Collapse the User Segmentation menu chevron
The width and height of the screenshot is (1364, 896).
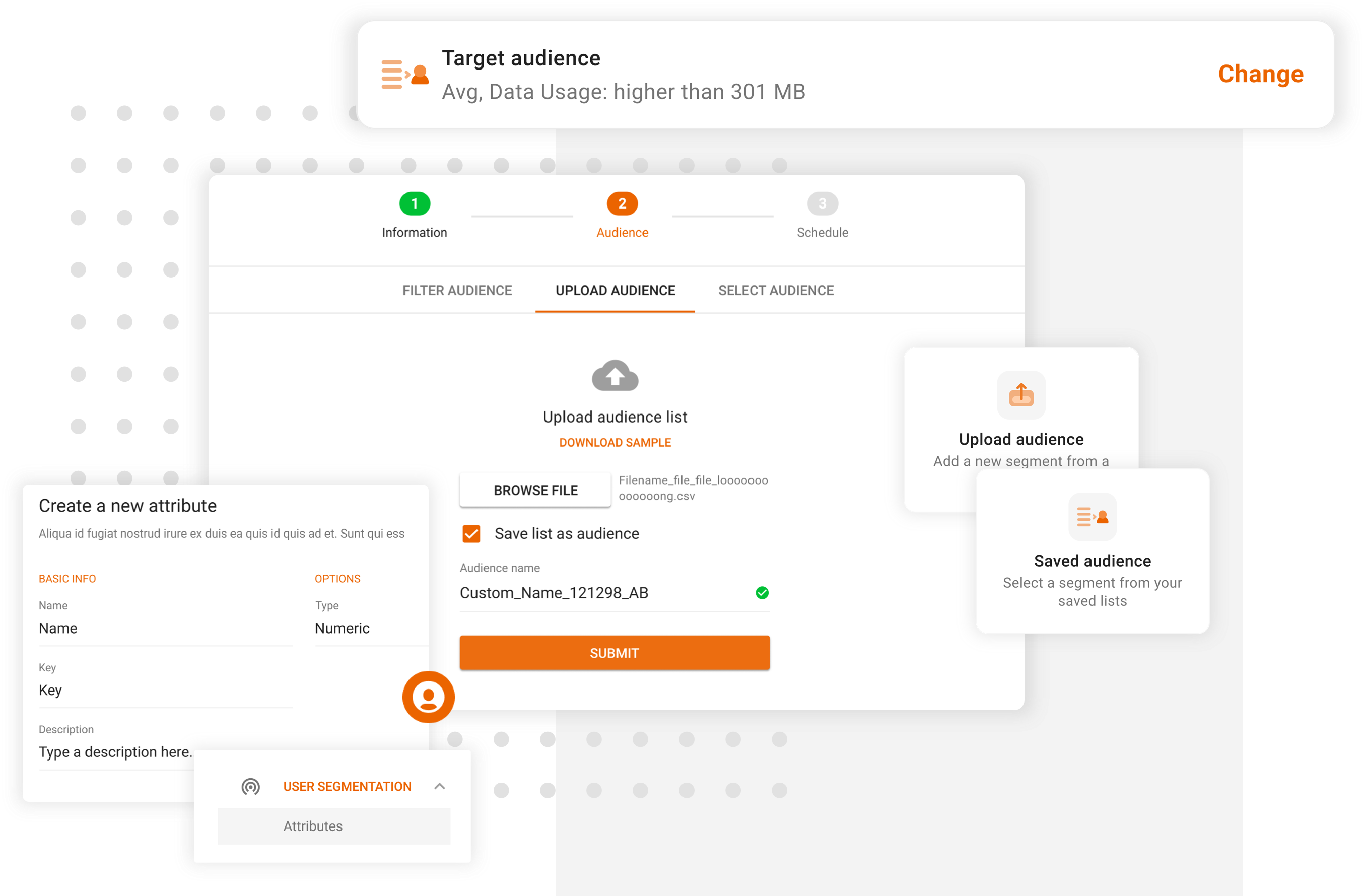pyautogui.click(x=439, y=787)
